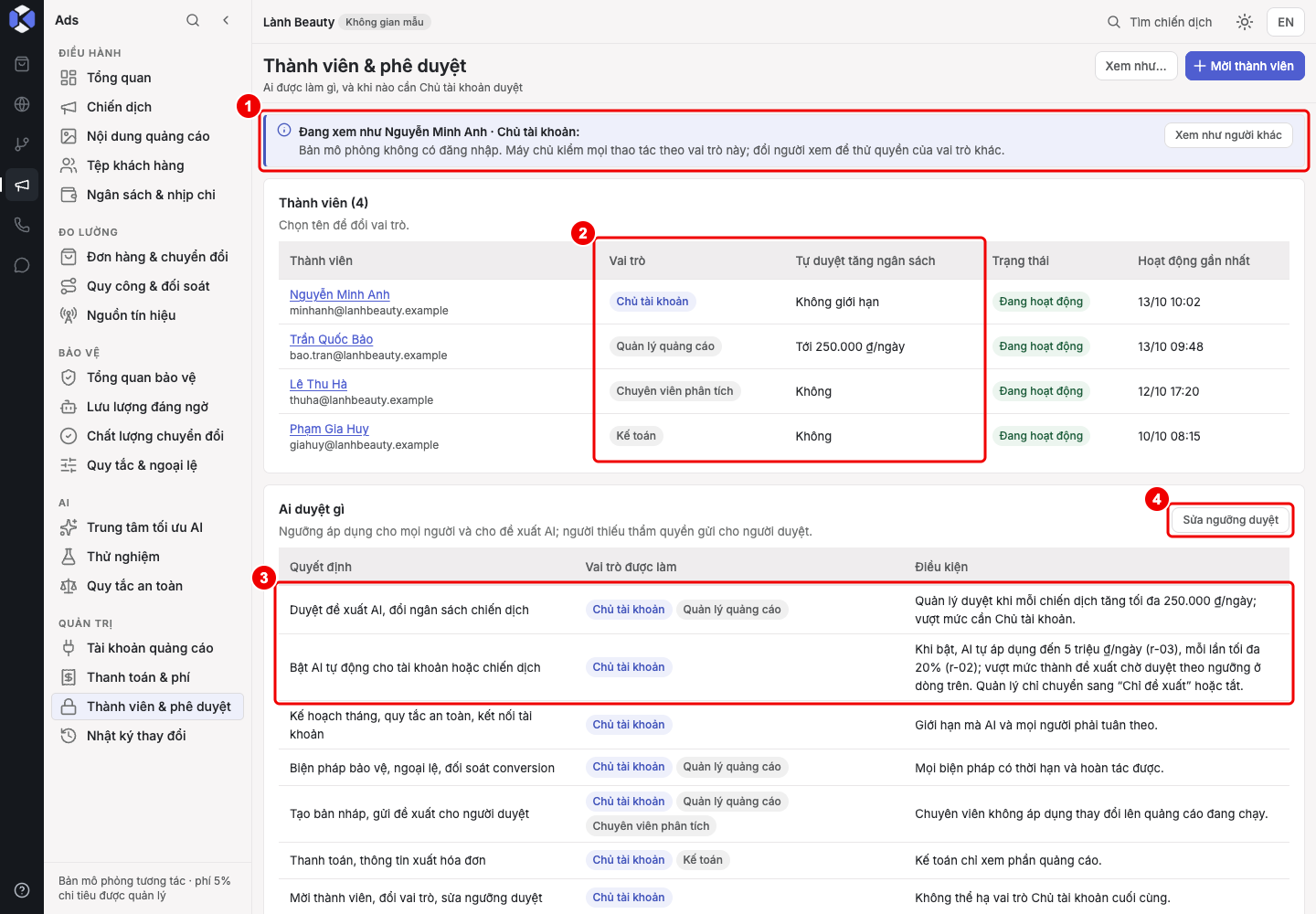Open "Đơn hàng & chuyển đổi" in the sidebar
The height and width of the screenshot is (914, 1316).
point(148,257)
